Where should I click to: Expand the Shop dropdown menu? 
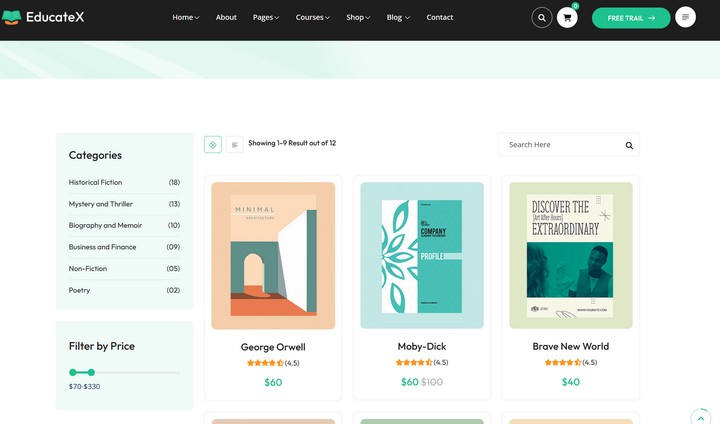click(x=358, y=17)
